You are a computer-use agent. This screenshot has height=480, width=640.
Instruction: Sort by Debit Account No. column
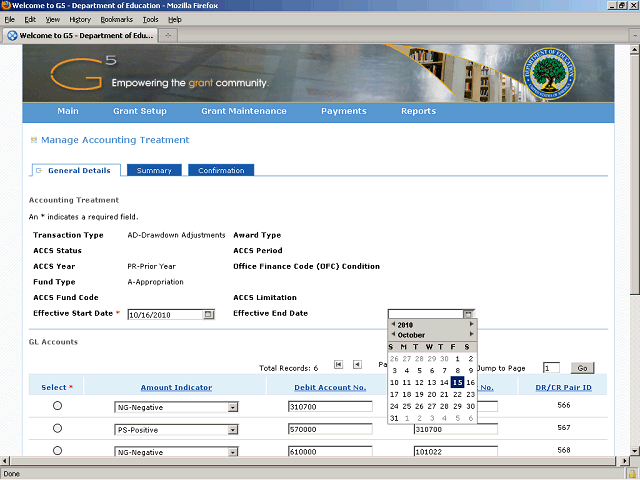pyautogui.click(x=330, y=387)
